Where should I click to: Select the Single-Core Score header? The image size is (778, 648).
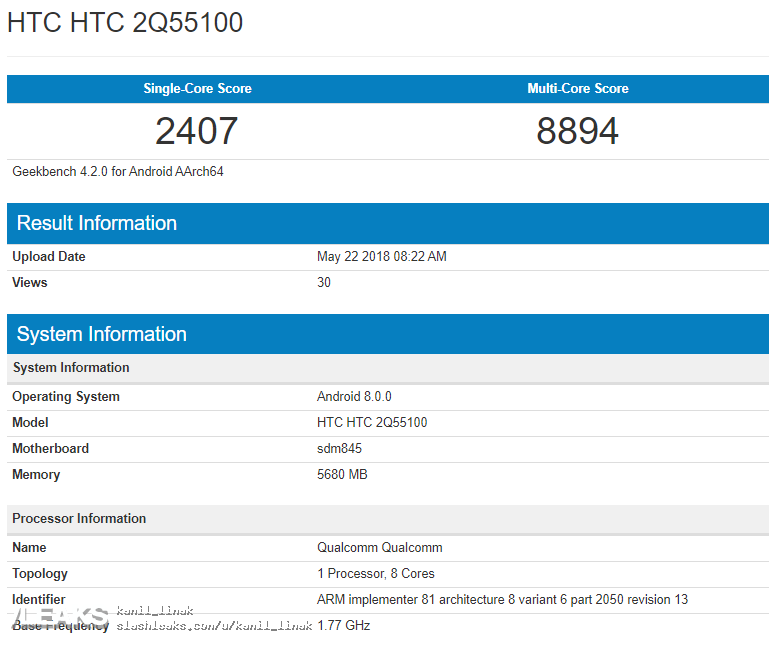point(197,88)
